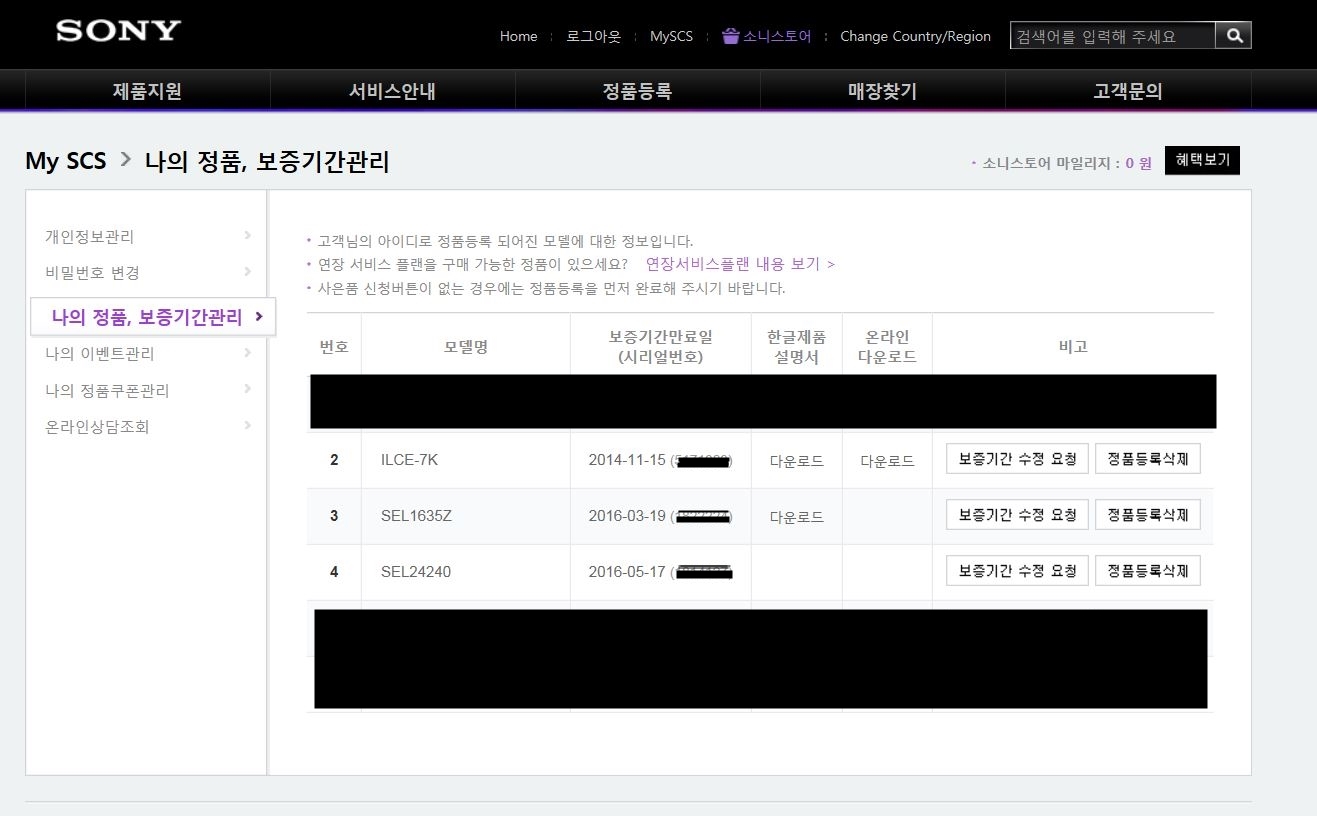Expand 비밀번호 변경 sidebar item
This screenshot has width=1317, height=816.
tap(92, 273)
